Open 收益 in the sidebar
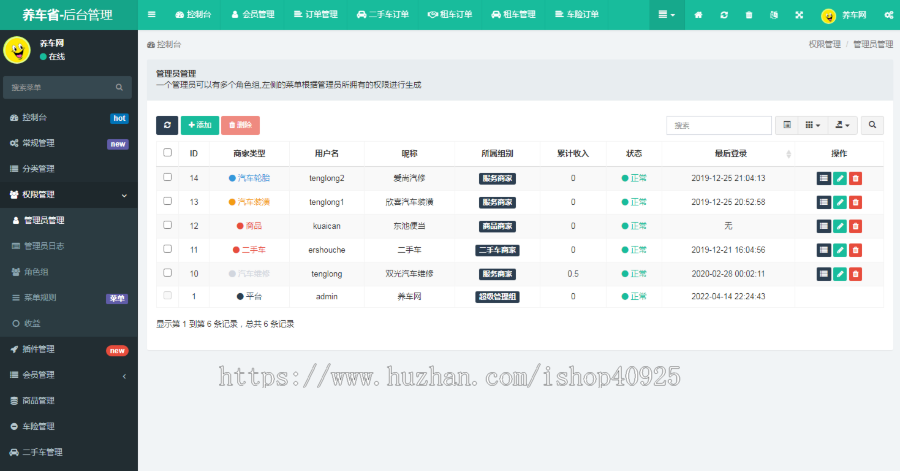Image resolution: width=900 pixels, height=471 pixels. click(69, 324)
